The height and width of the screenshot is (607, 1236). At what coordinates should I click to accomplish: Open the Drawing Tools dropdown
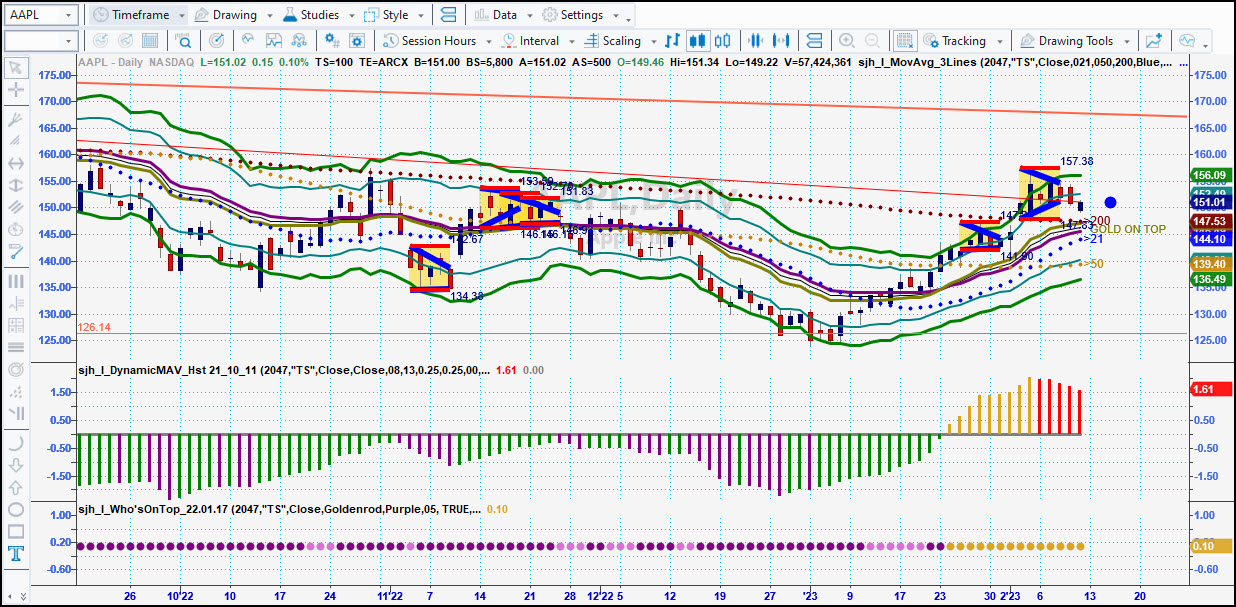(1074, 41)
